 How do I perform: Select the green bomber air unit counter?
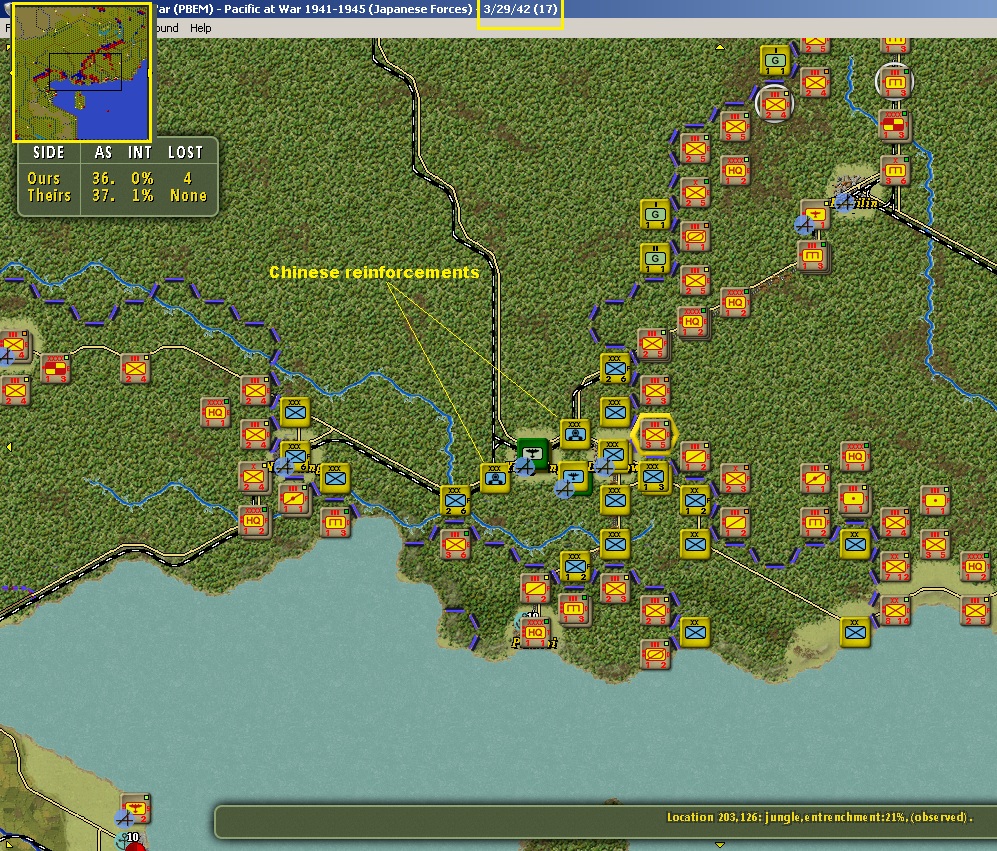pos(532,452)
